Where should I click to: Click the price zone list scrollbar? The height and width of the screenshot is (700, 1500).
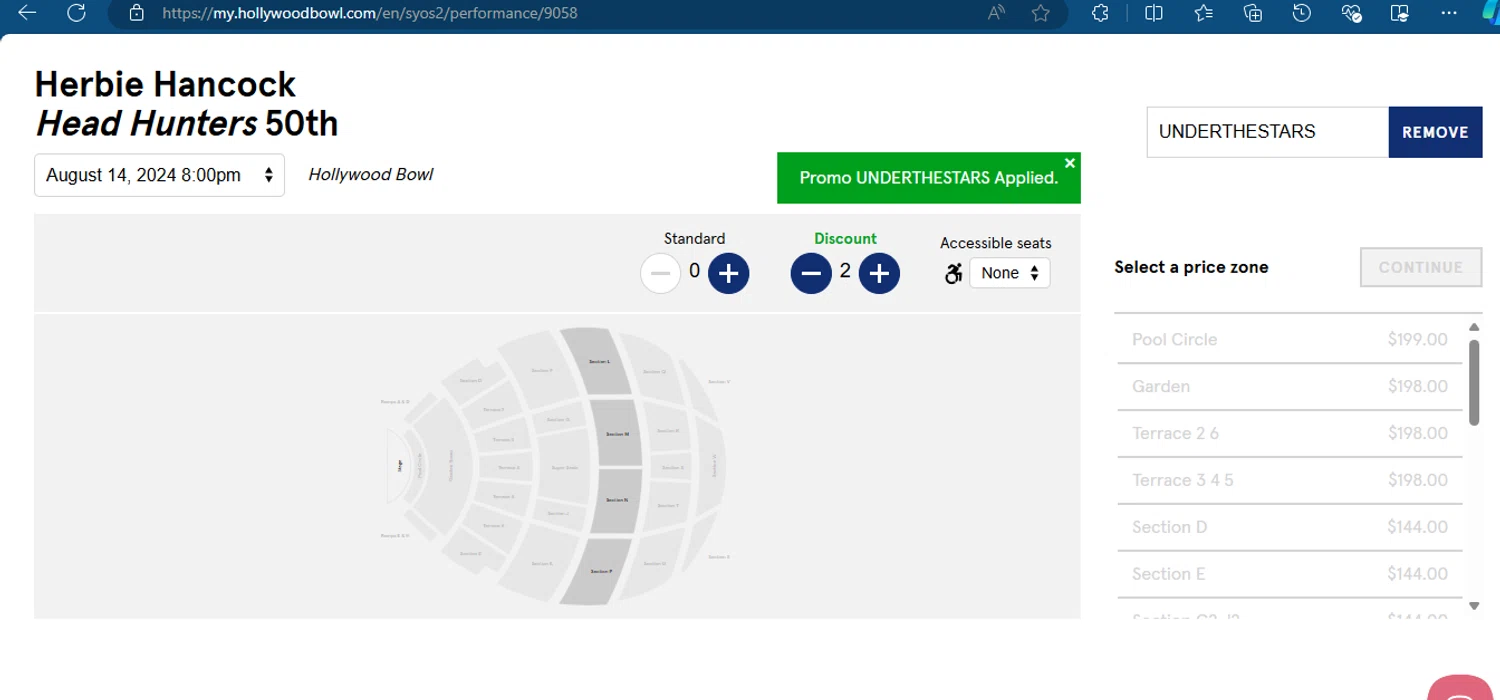pyautogui.click(x=1474, y=380)
